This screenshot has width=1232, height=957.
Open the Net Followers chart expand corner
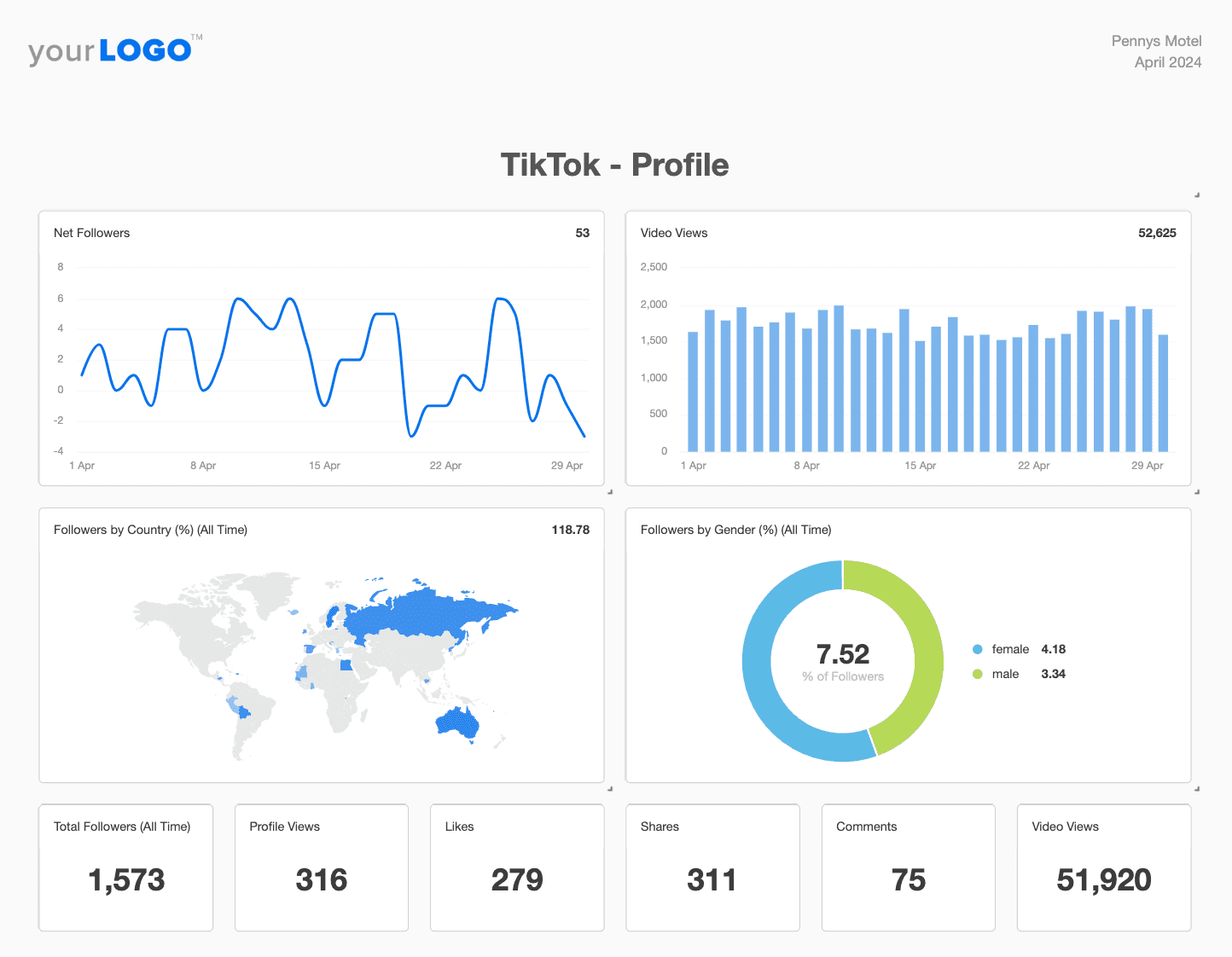click(x=610, y=491)
